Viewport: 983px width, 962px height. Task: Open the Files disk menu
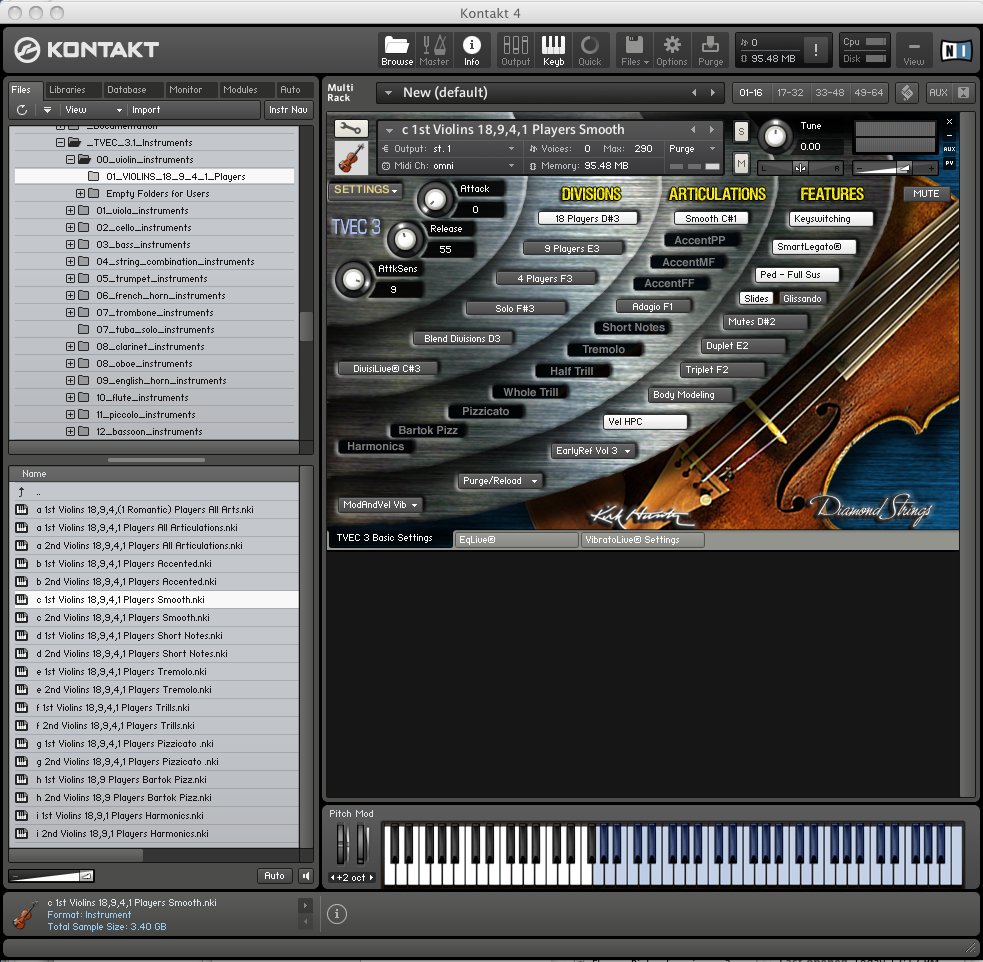coord(634,50)
